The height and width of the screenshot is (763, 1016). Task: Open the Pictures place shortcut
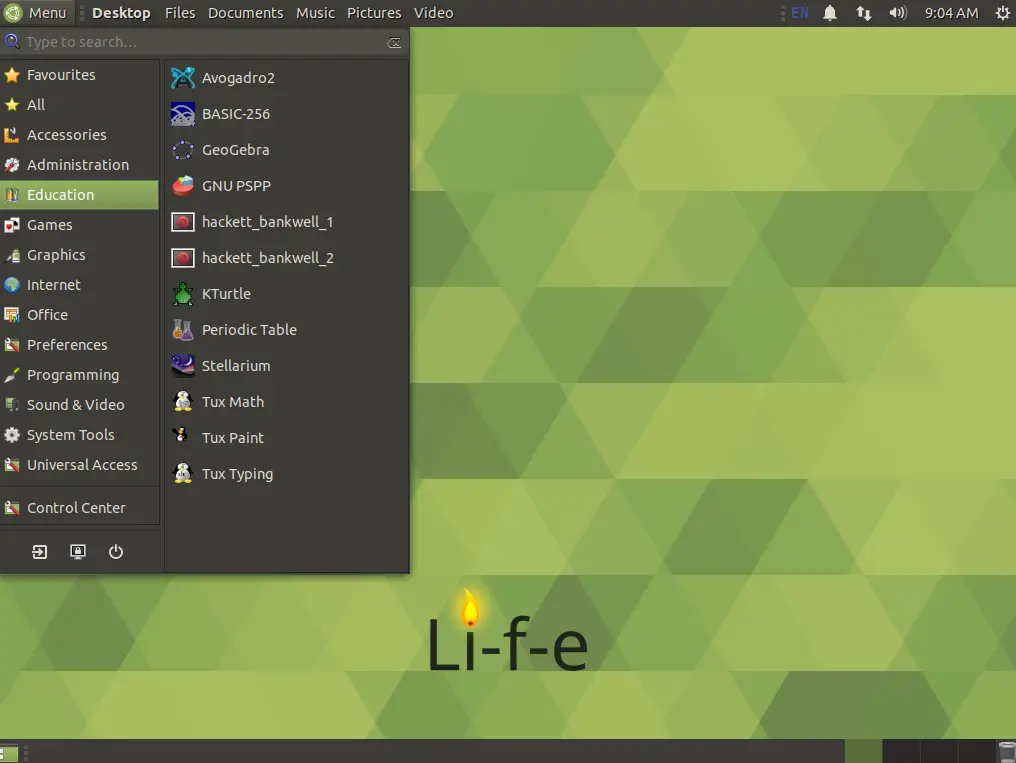374,13
